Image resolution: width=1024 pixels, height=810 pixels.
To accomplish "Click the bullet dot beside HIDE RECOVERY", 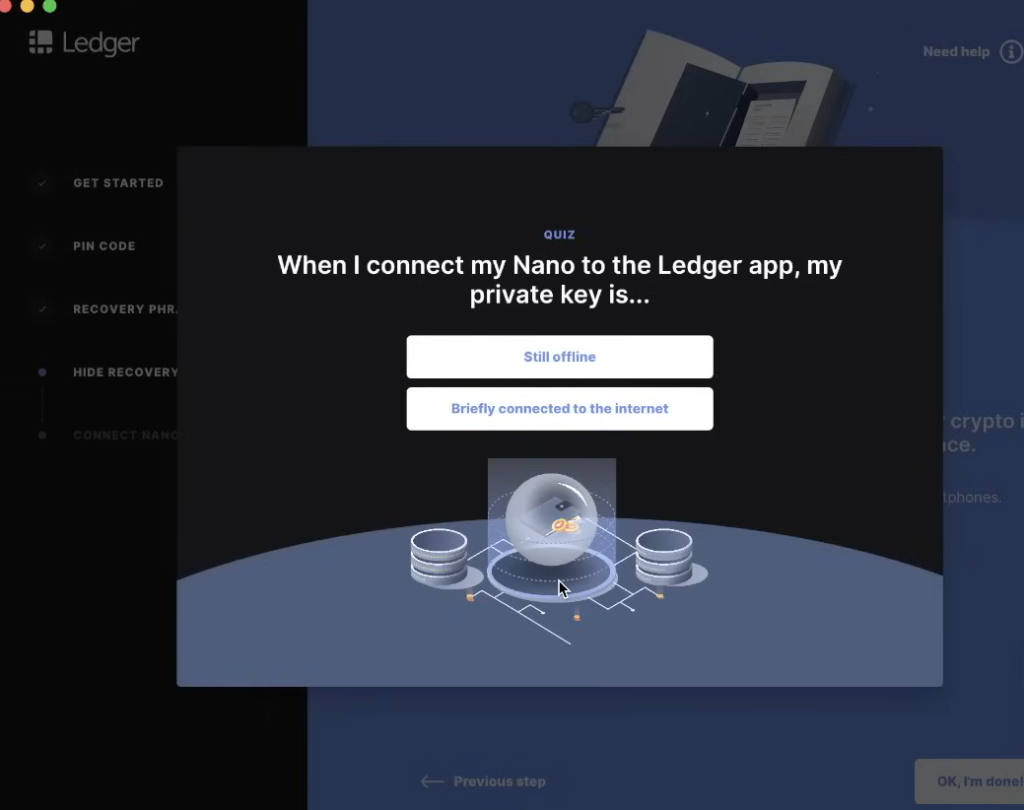I will (x=42, y=372).
